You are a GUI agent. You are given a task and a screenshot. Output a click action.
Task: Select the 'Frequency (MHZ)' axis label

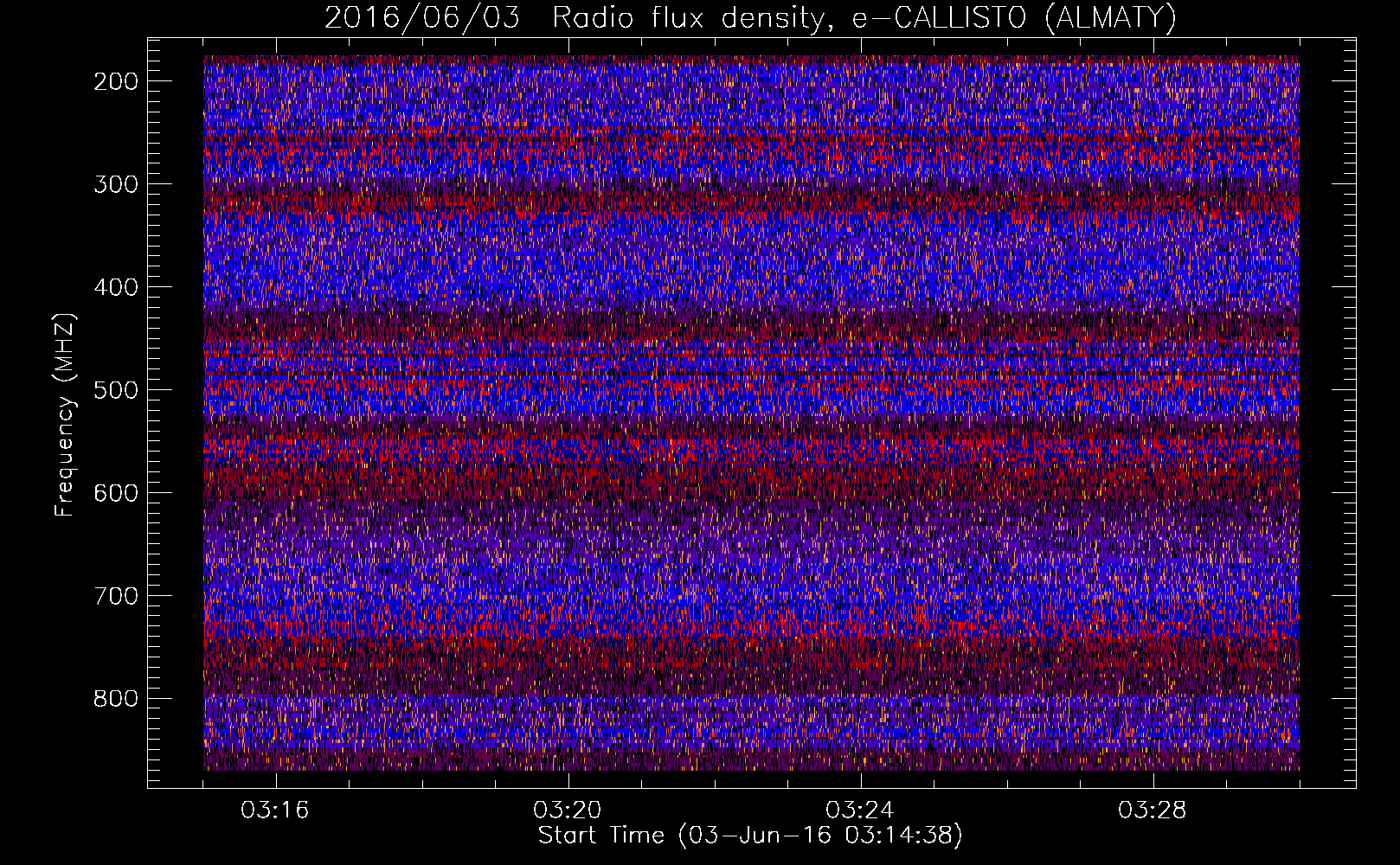(x=65, y=414)
